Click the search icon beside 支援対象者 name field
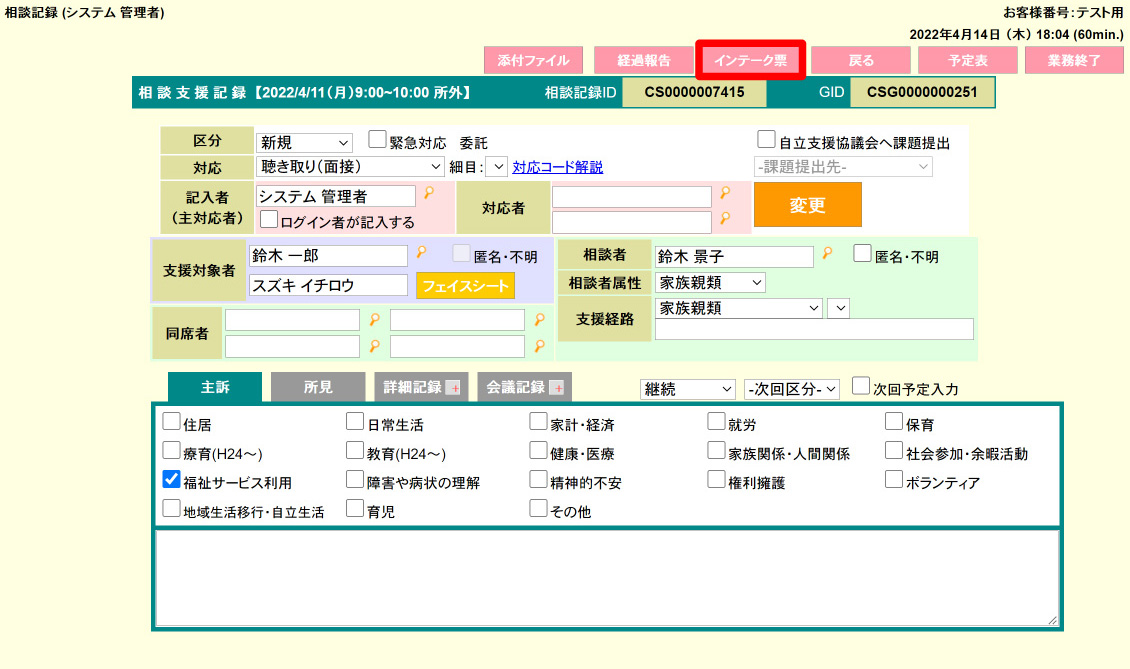The image size is (1130, 669). click(x=421, y=254)
